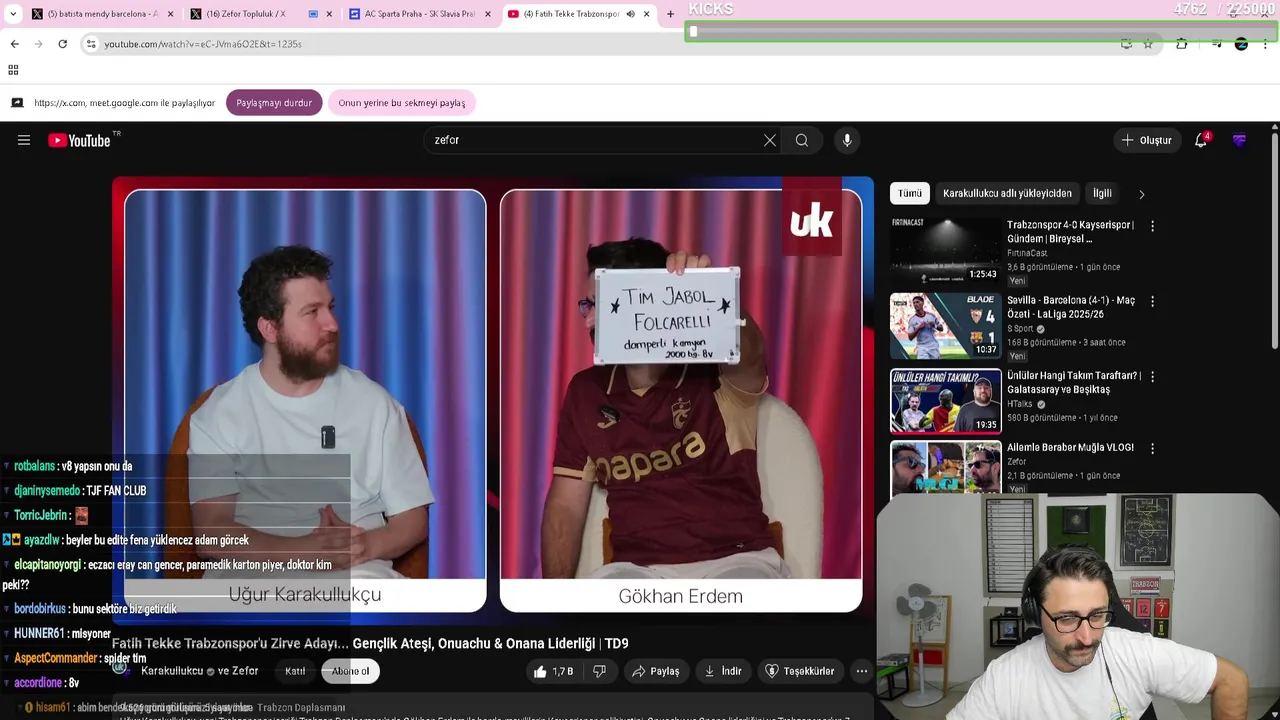
Task: Click the address bar URL
Action: (x=203, y=44)
